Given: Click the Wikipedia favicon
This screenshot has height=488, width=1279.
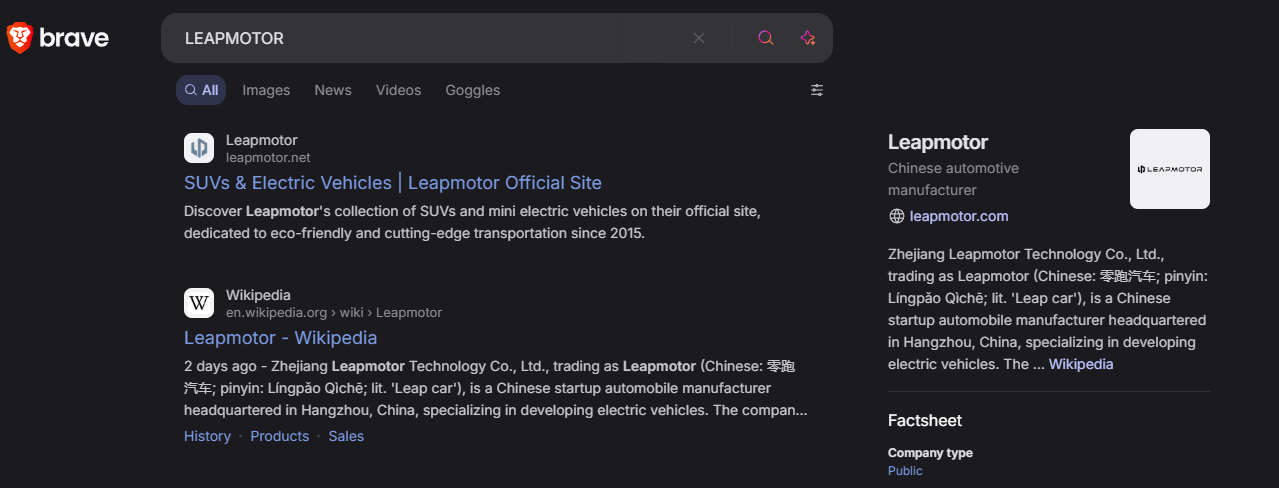Looking at the screenshot, I should click(x=199, y=303).
